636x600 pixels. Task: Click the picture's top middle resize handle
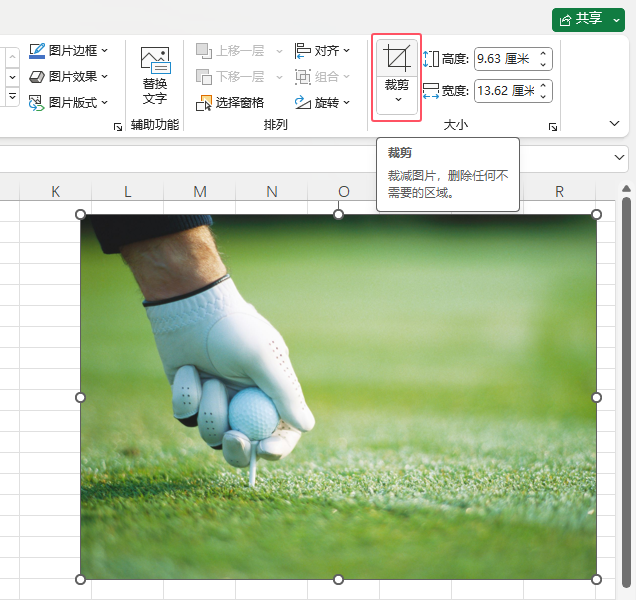(338, 214)
